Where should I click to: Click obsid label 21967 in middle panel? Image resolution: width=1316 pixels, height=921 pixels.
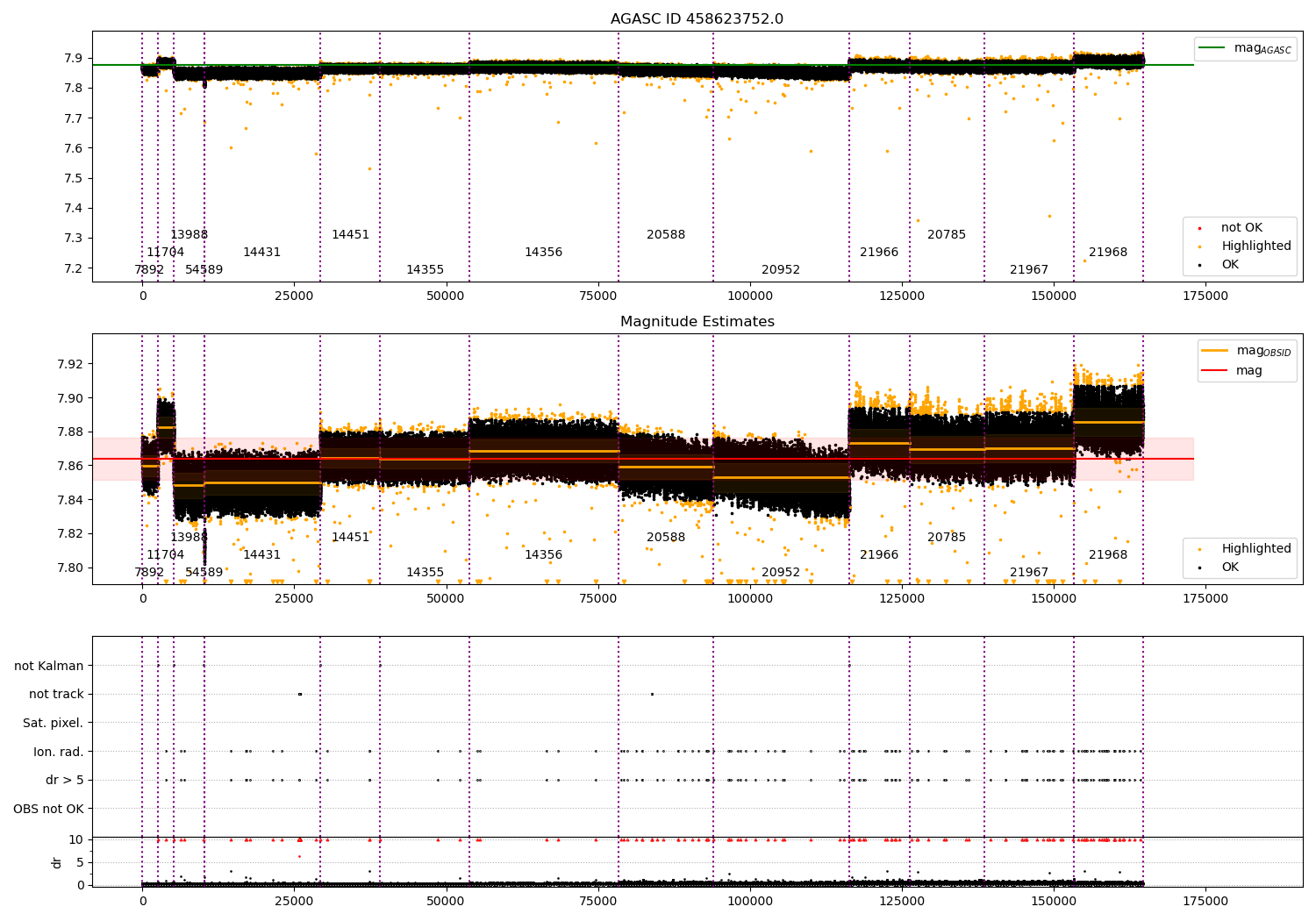[1029, 573]
